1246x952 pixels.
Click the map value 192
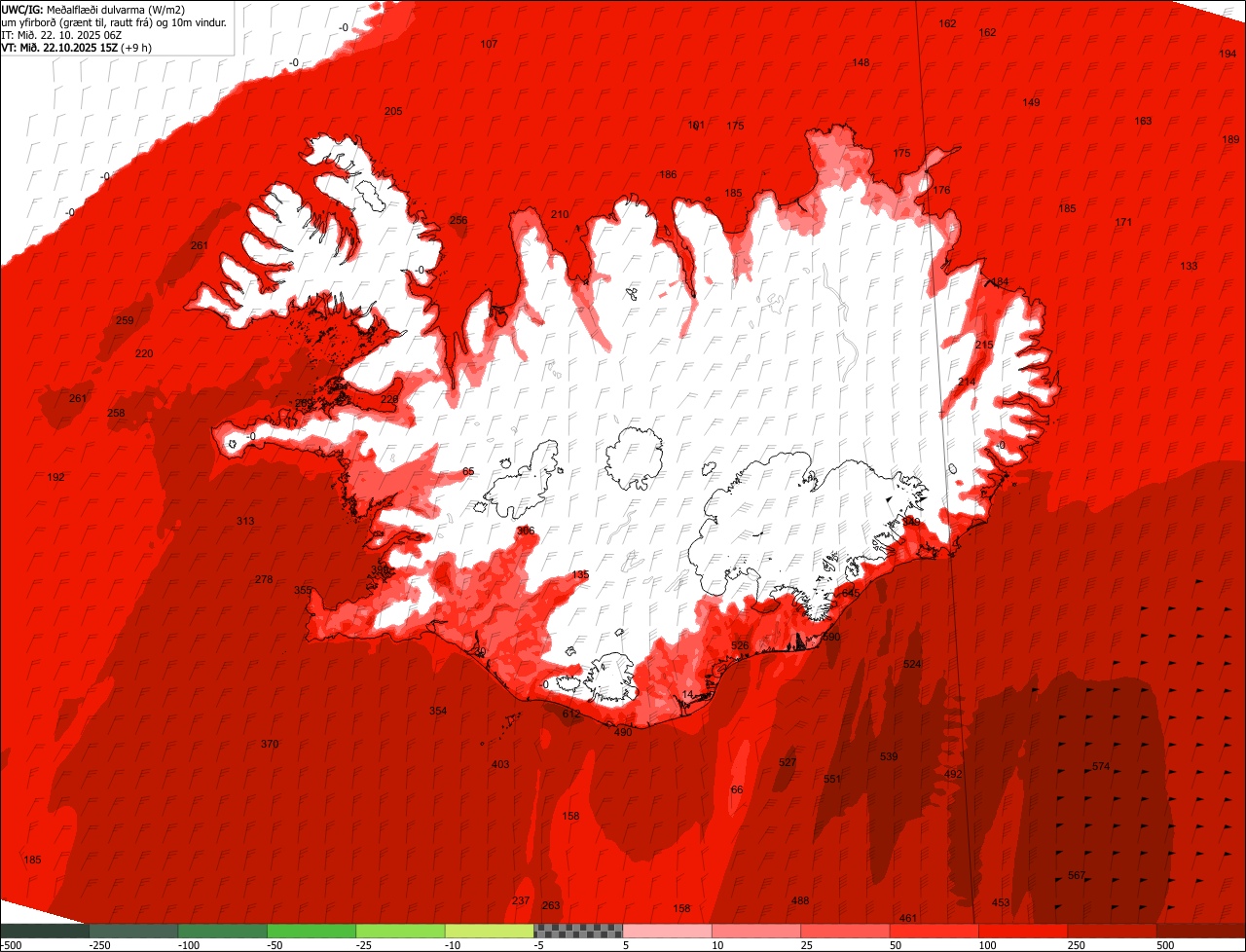pos(55,477)
